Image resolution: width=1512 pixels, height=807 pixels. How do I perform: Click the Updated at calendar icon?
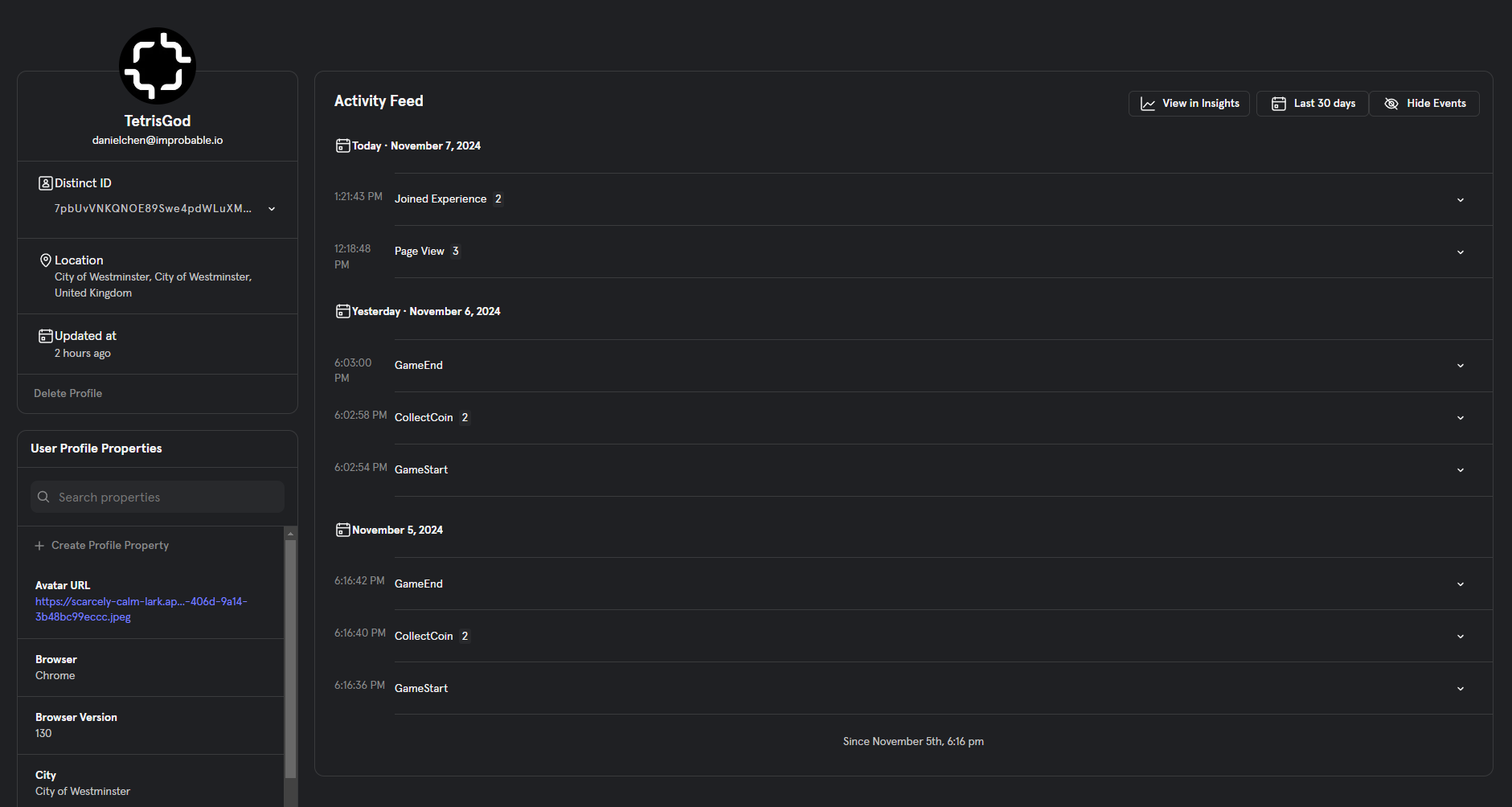[x=46, y=336]
